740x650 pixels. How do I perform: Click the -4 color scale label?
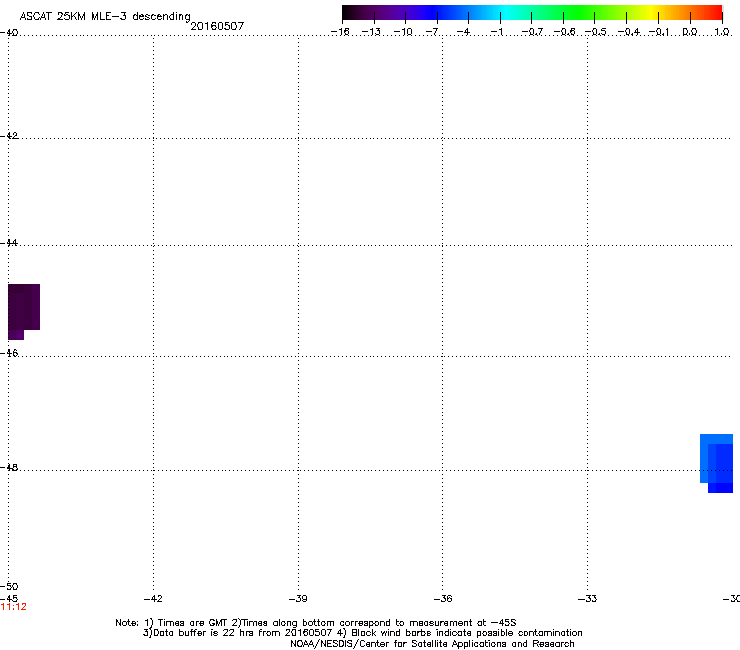(x=463, y=32)
